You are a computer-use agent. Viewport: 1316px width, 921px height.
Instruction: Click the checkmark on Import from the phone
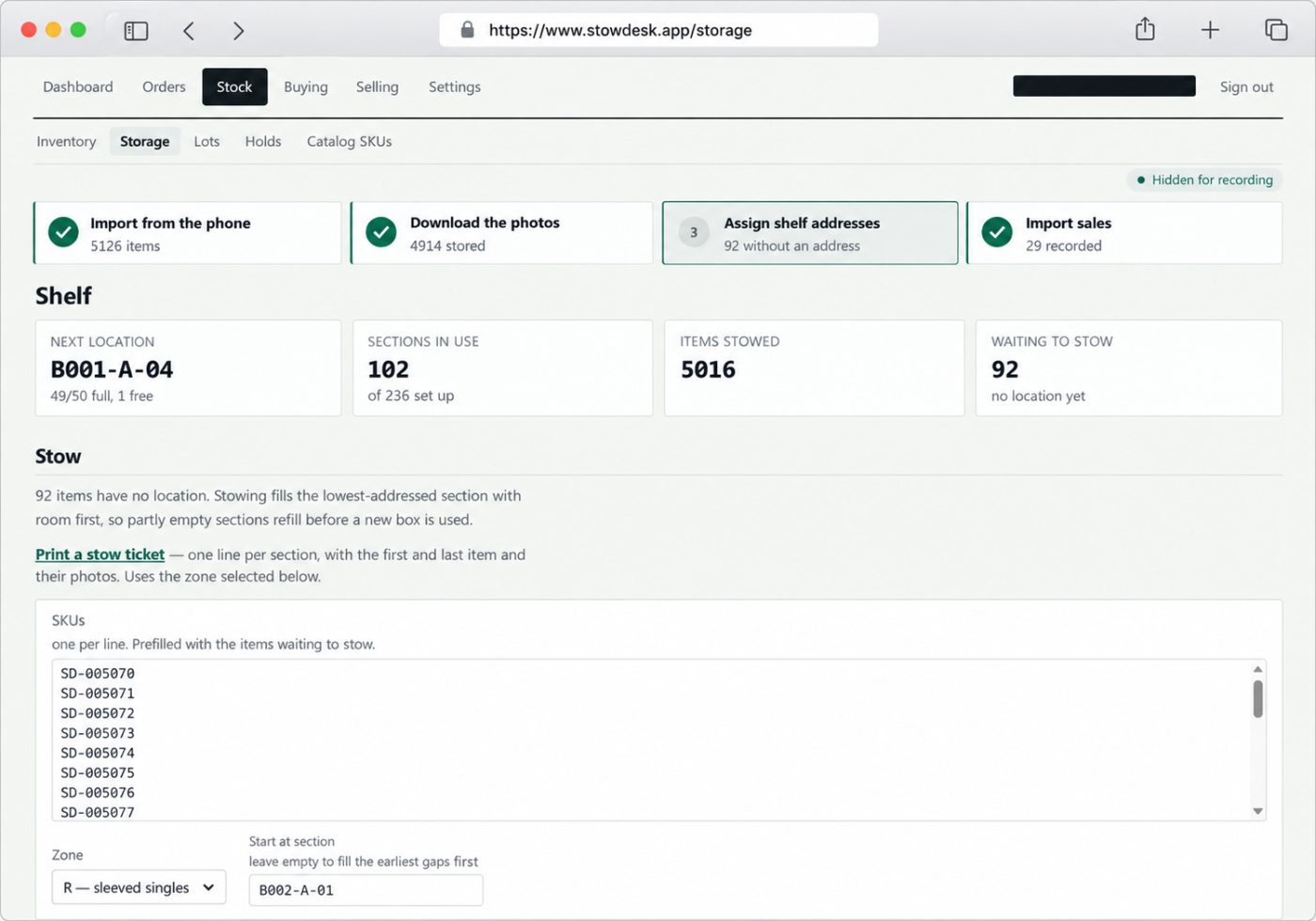(x=63, y=232)
